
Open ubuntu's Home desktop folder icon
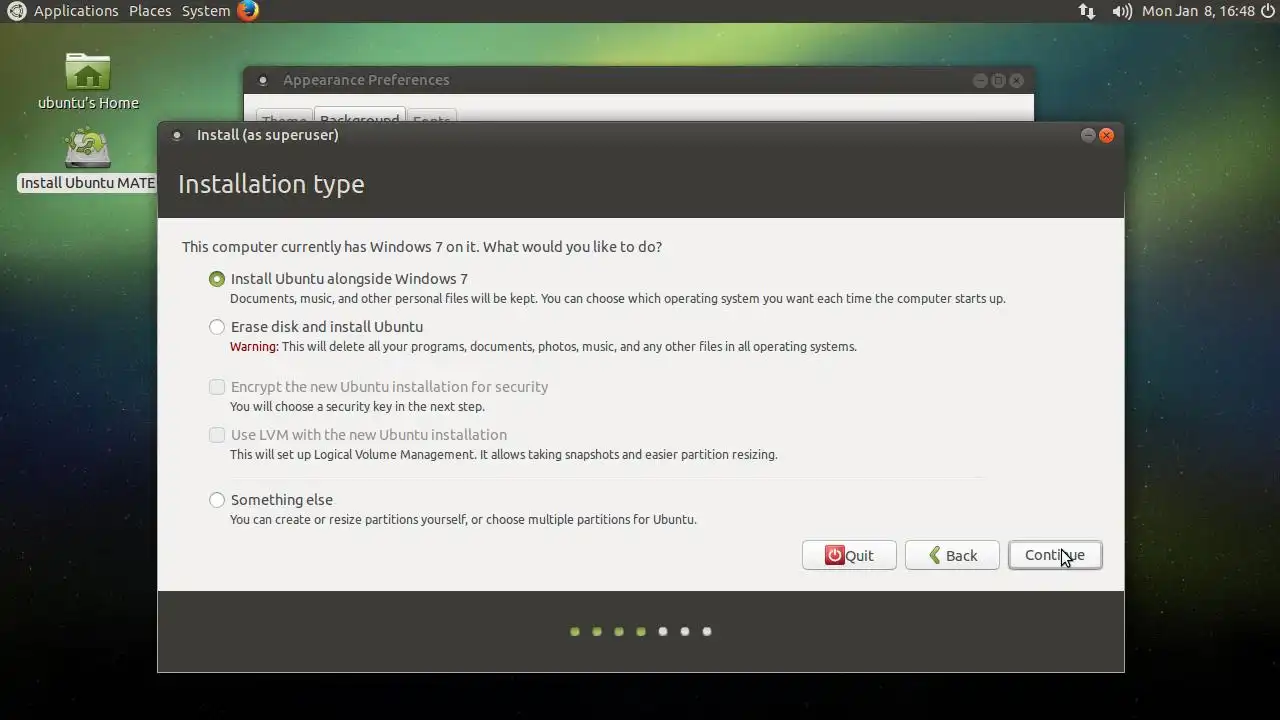[x=88, y=81]
